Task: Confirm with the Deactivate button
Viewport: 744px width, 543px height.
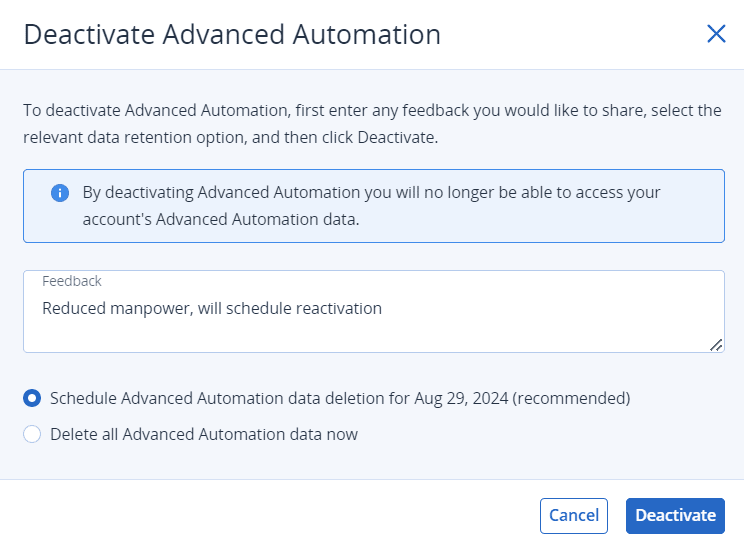Action: pyautogui.click(x=675, y=516)
